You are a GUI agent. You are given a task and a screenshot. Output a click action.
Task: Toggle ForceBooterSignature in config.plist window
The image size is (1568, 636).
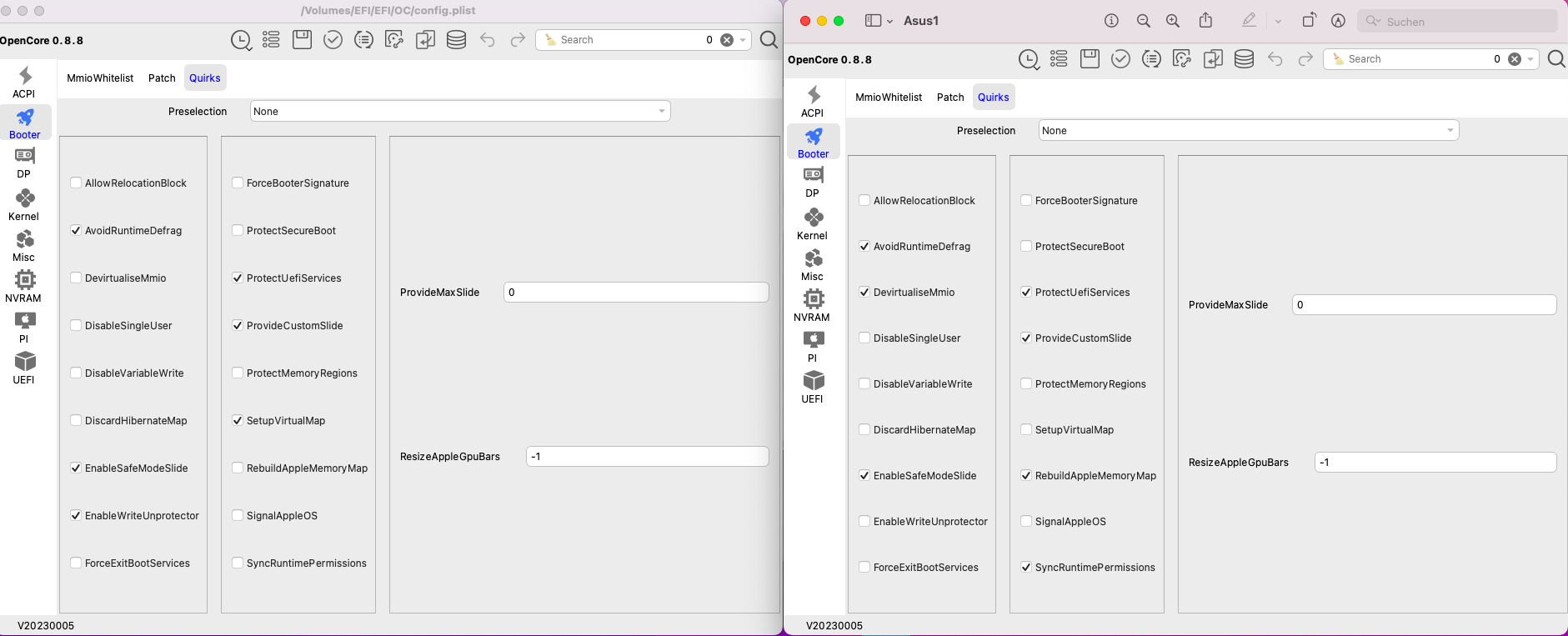tap(238, 183)
